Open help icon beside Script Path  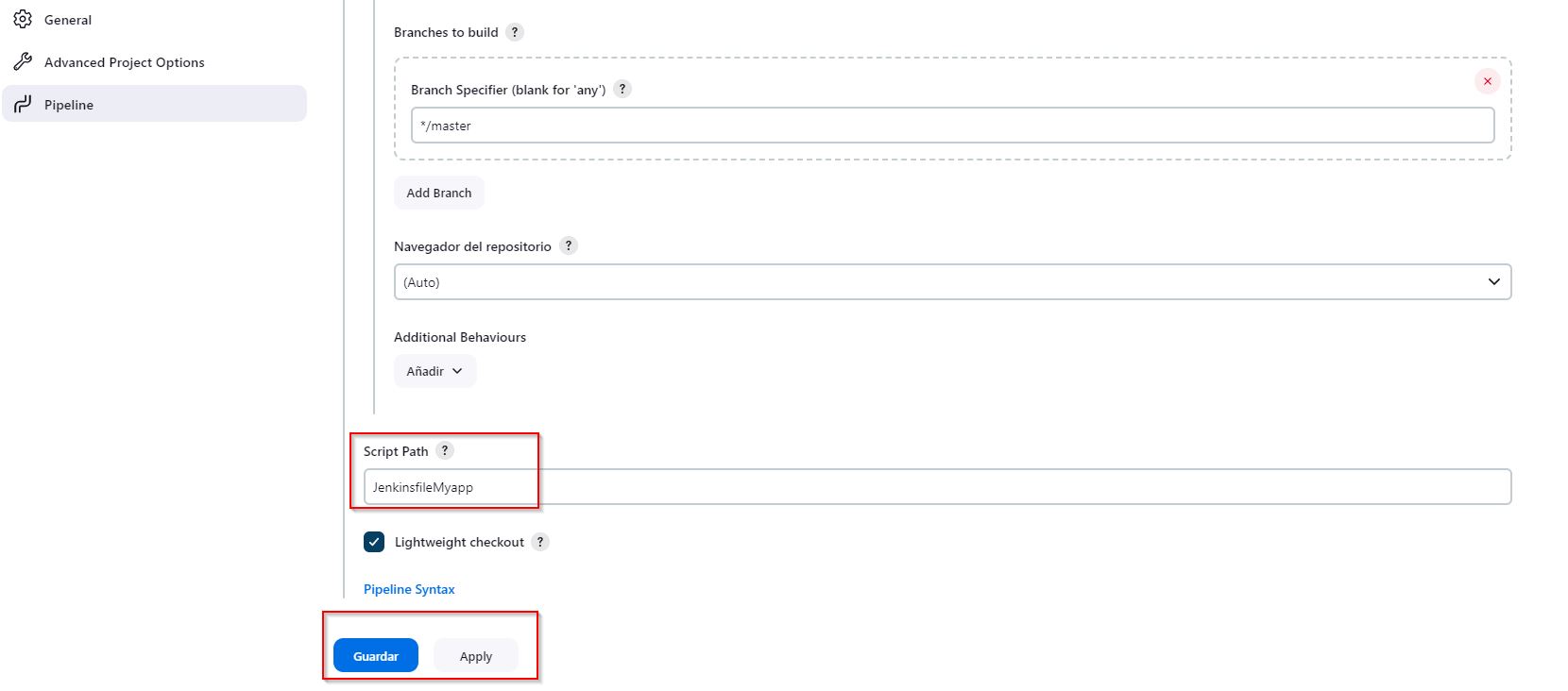[445, 450]
